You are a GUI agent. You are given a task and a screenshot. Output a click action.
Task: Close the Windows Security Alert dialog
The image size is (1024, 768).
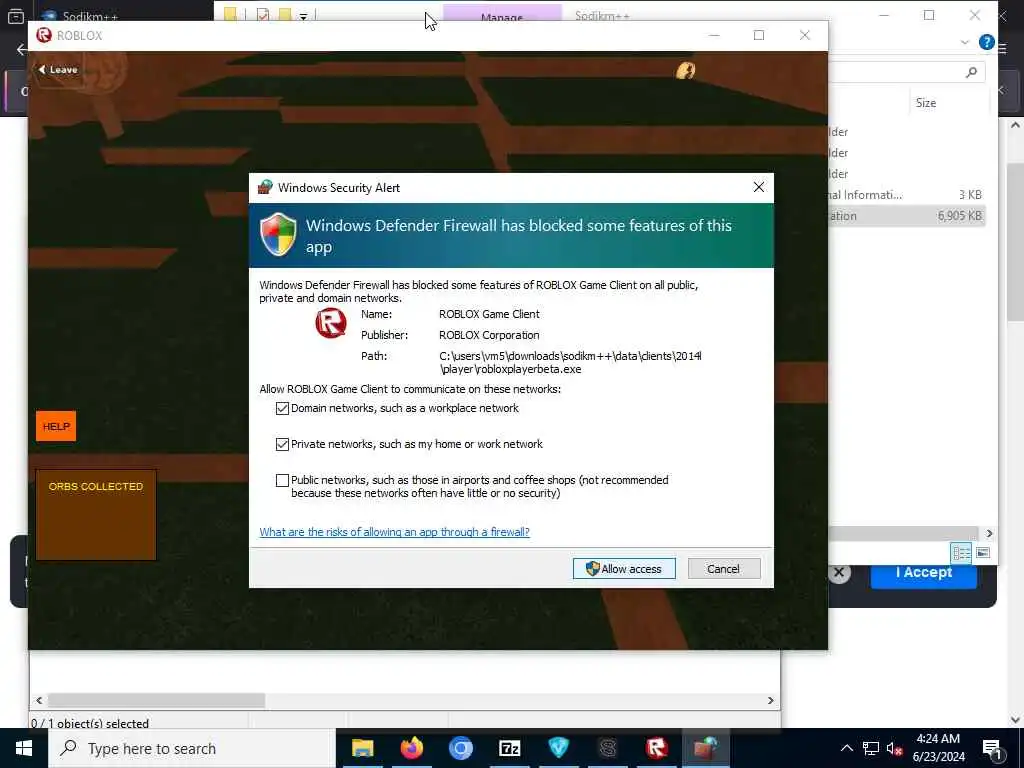point(758,187)
